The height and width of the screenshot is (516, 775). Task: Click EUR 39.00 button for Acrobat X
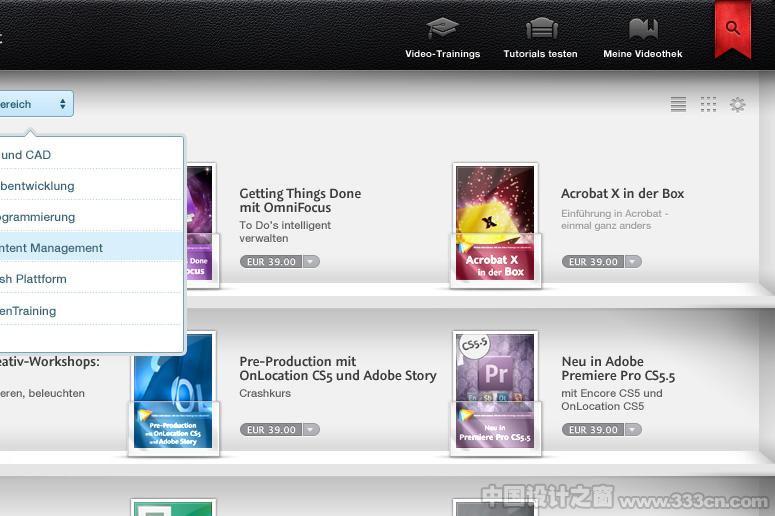(x=593, y=261)
